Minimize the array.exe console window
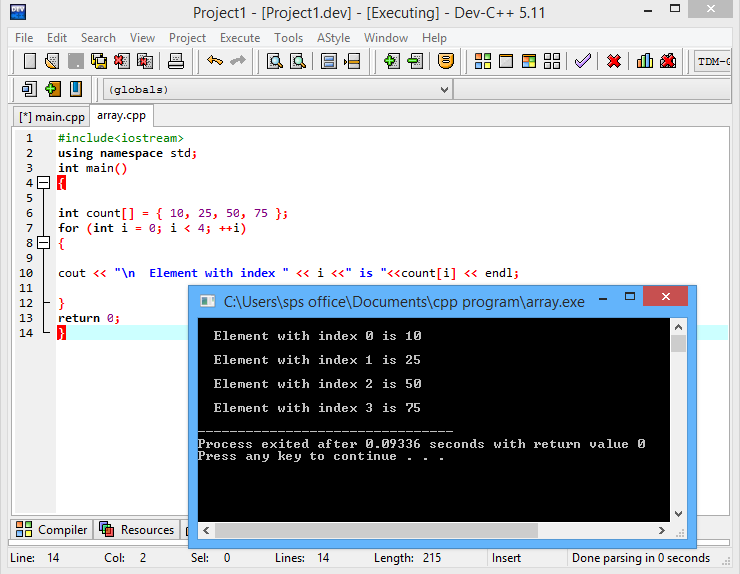Screen dimensions: 740x574 coord(603,297)
